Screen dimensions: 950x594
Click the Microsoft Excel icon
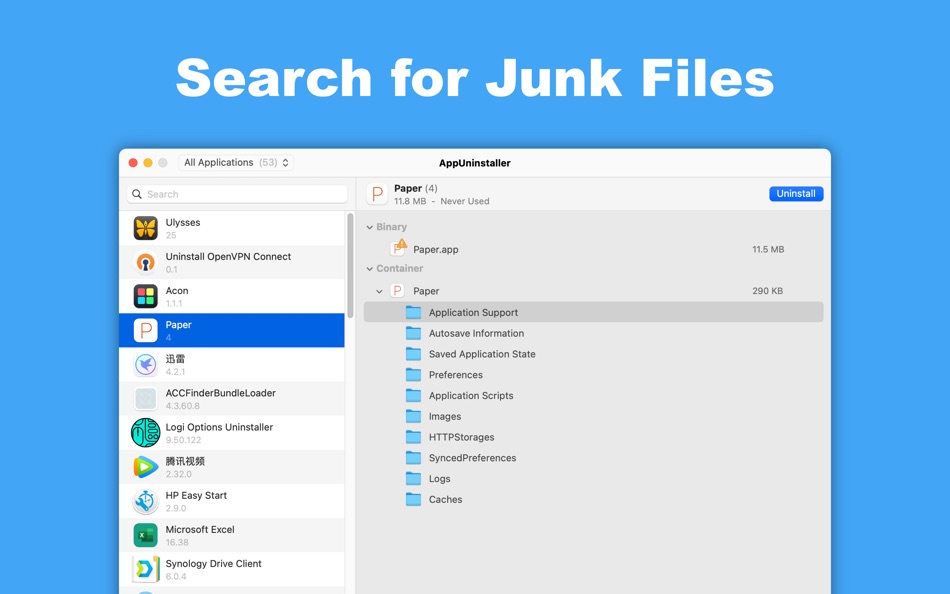tap(145, 535)
